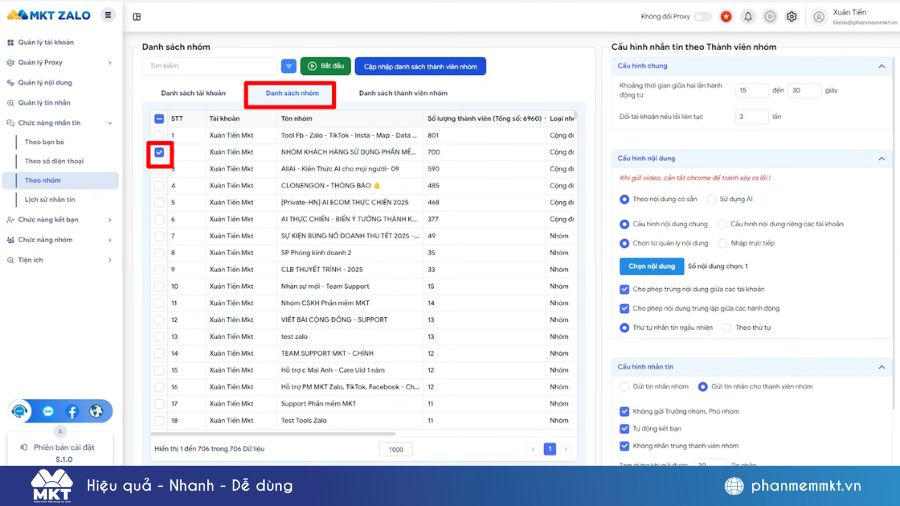Viewport: 900px width, 506px height.
Task: Toggle Không nhắn trùng thành viên nhóm
Action: (x=624, y=446)
